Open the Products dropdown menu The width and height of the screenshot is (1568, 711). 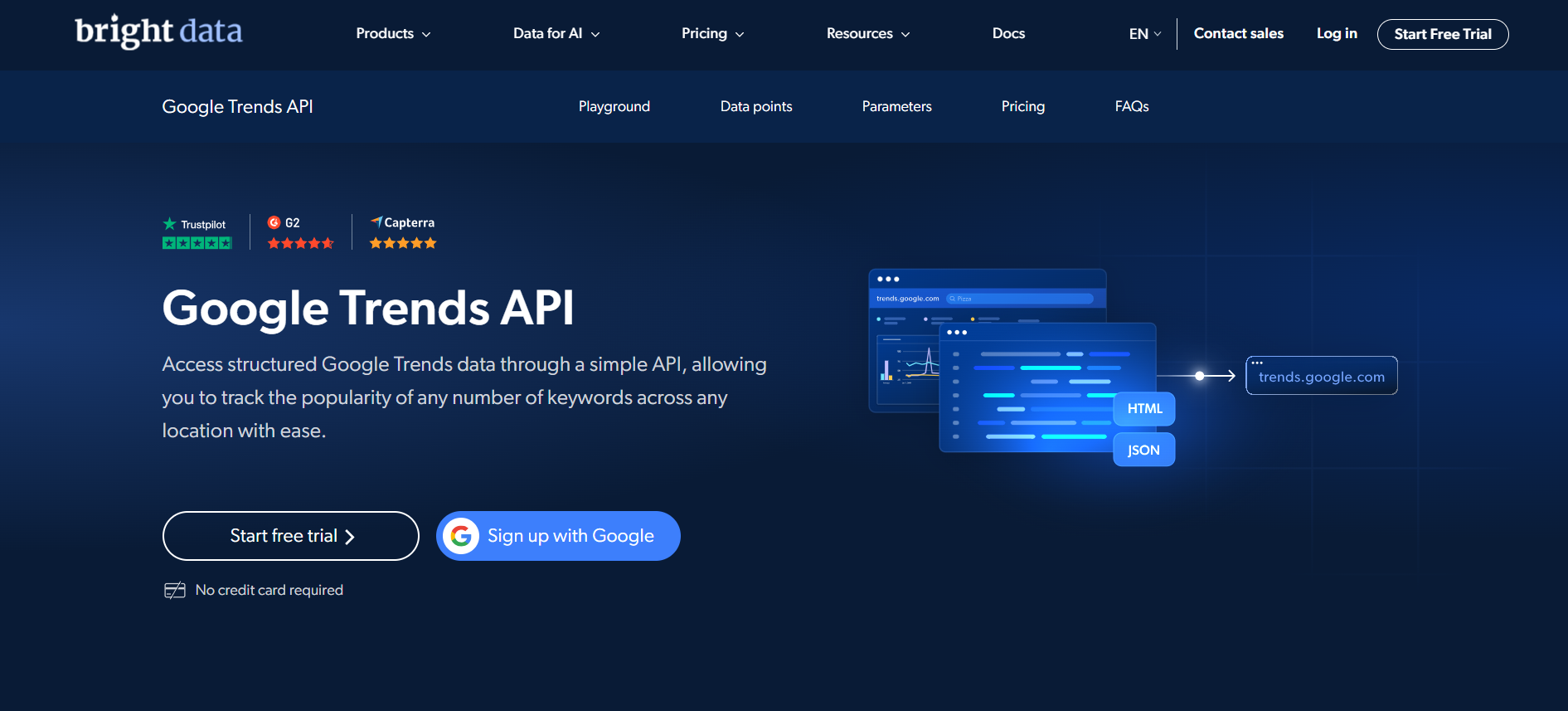coord(393,34)
